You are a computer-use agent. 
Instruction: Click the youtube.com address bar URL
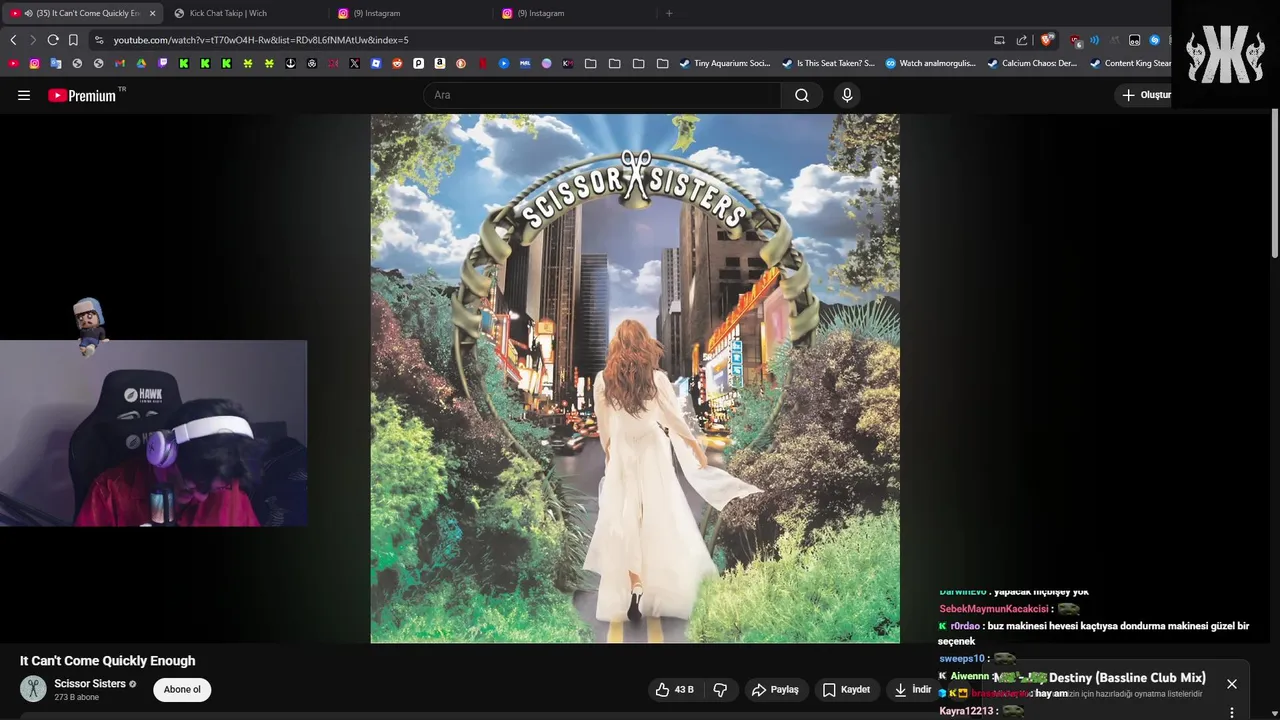tap(261, 40)
